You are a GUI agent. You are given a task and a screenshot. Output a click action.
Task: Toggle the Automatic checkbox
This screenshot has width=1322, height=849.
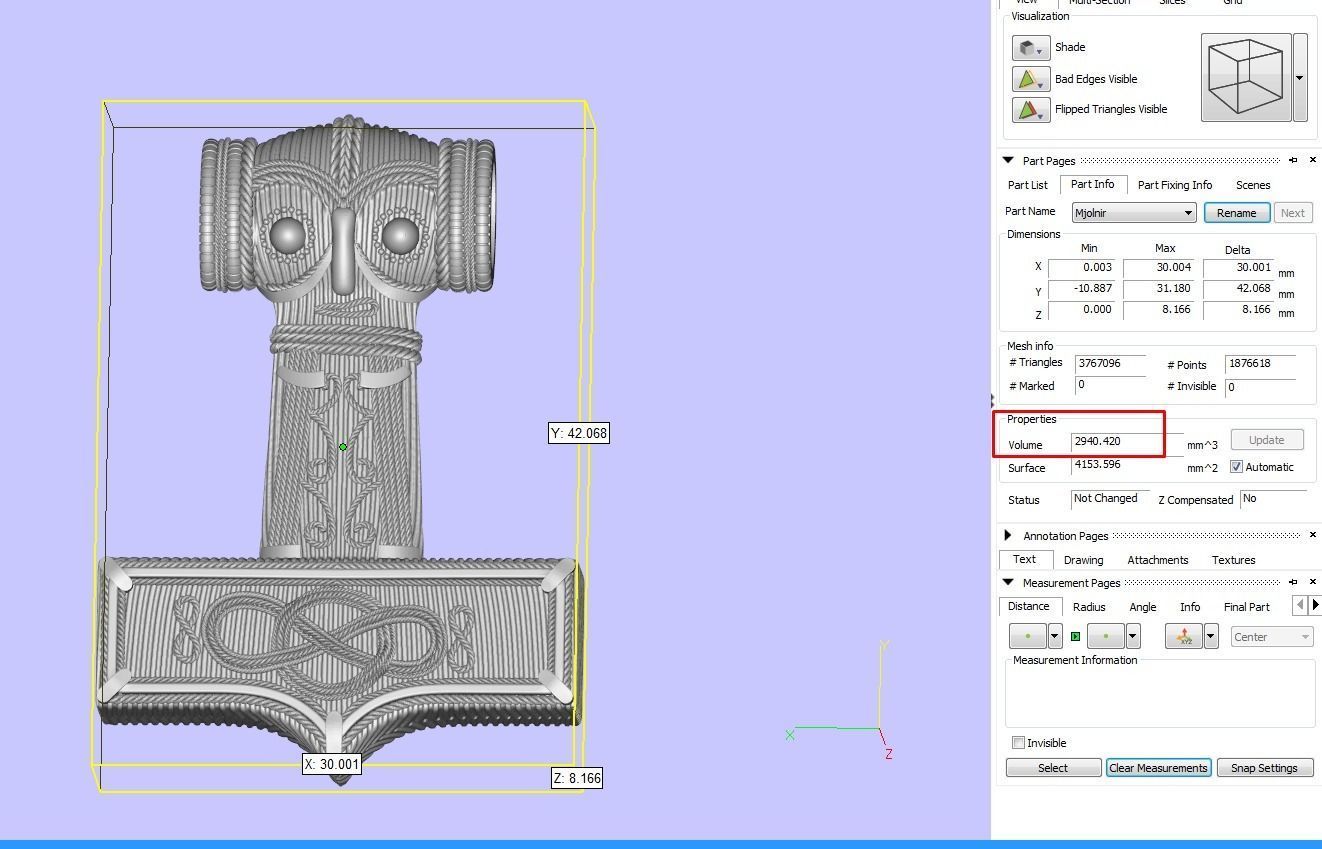(1237, 467)
